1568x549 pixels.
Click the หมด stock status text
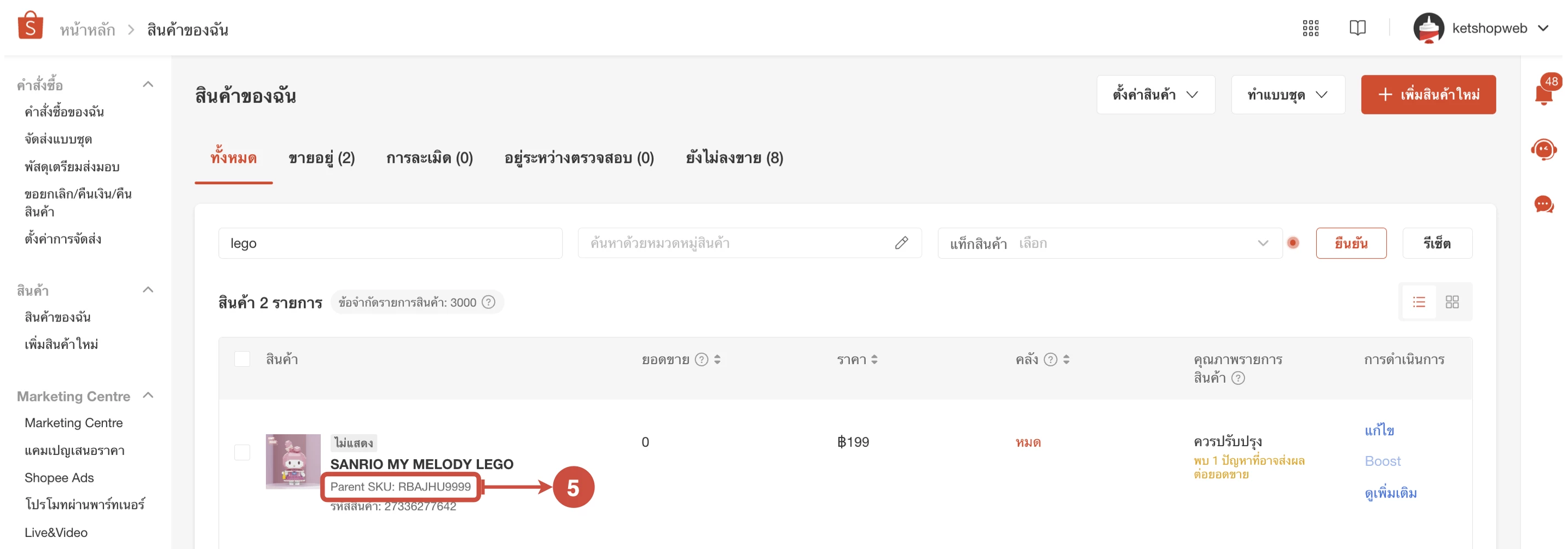tap(1028, 442)
